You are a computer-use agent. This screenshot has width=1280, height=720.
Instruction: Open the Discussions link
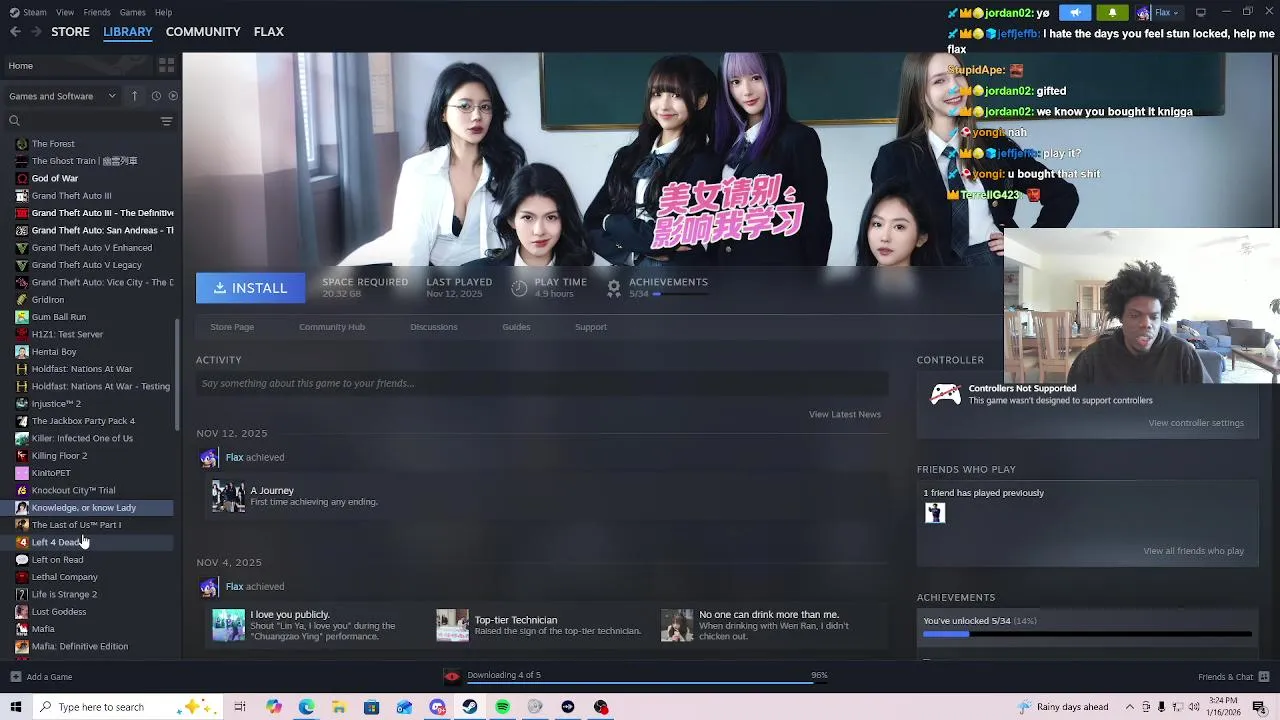point(434,327)
